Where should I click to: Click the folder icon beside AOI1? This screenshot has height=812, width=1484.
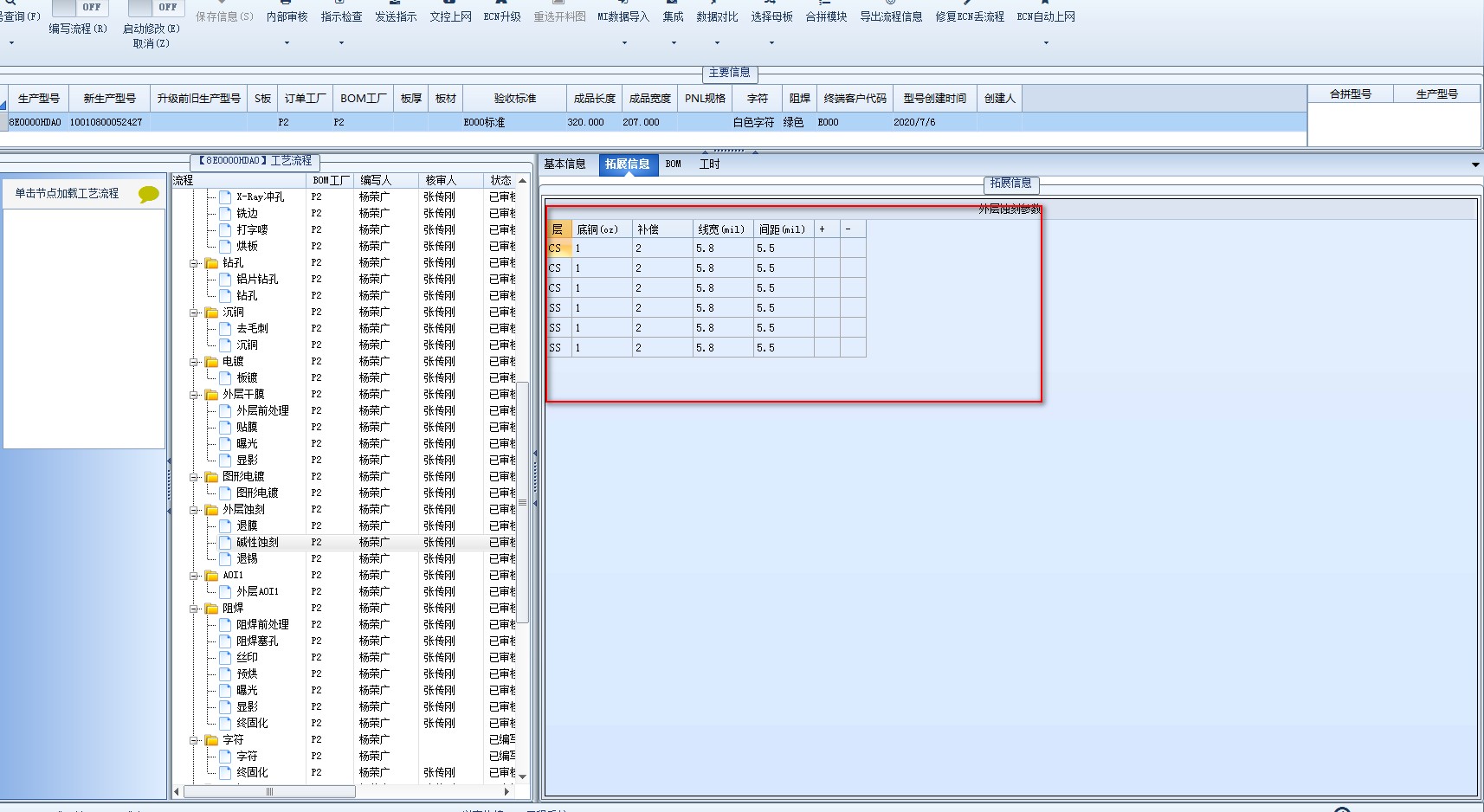(211, 575)
